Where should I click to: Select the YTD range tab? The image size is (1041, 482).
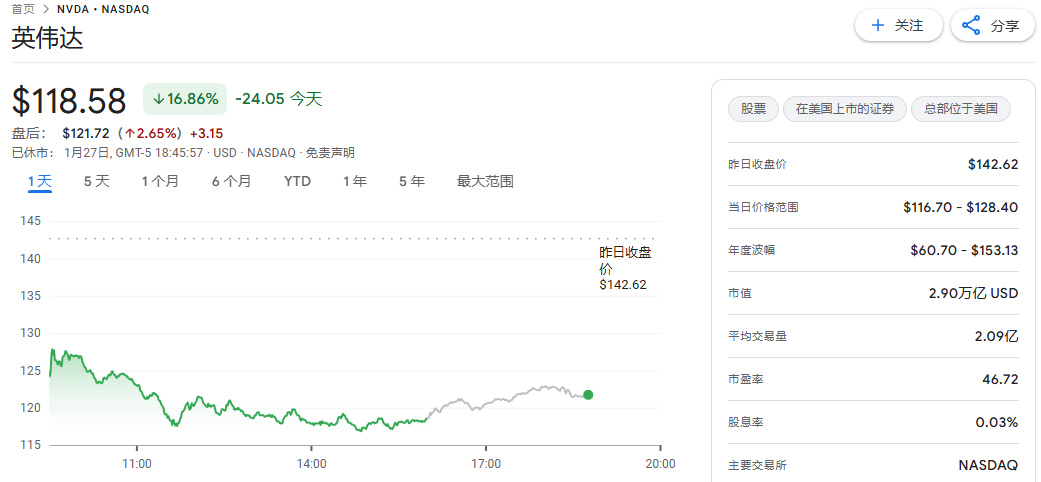click(x=297, y=181)
